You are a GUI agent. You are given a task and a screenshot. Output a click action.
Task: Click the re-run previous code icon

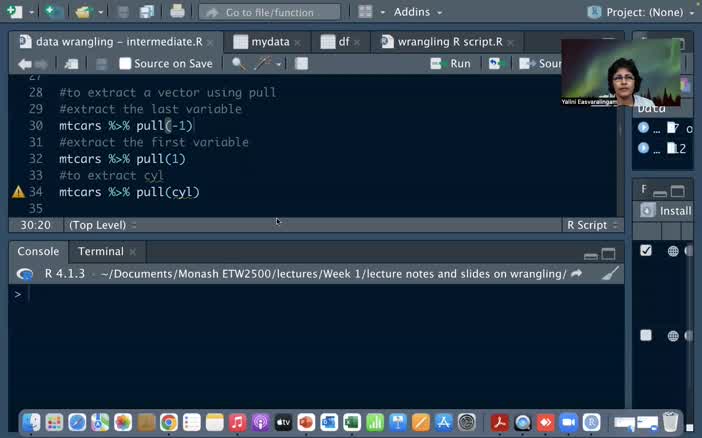point(494,63)
